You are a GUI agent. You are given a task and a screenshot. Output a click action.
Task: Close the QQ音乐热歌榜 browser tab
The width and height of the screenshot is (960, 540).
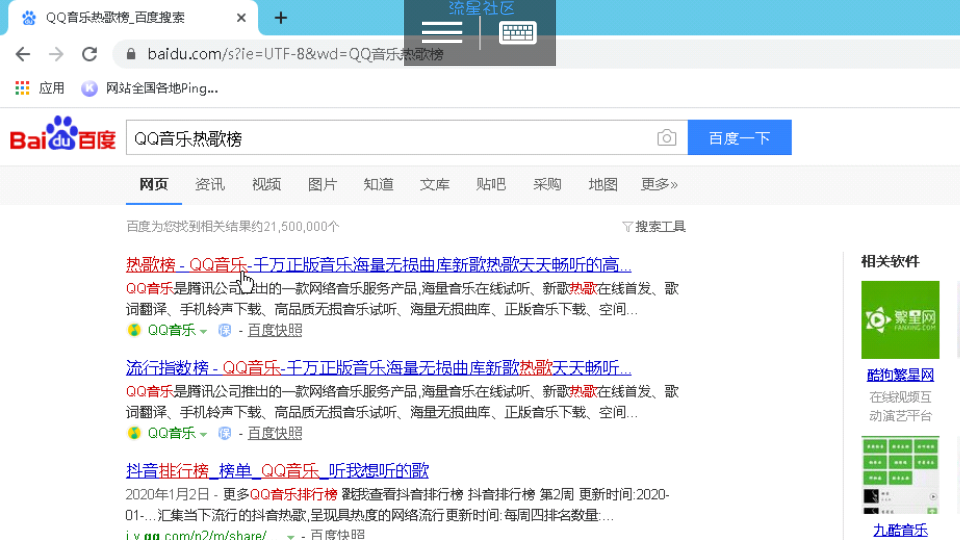(241, 18)
